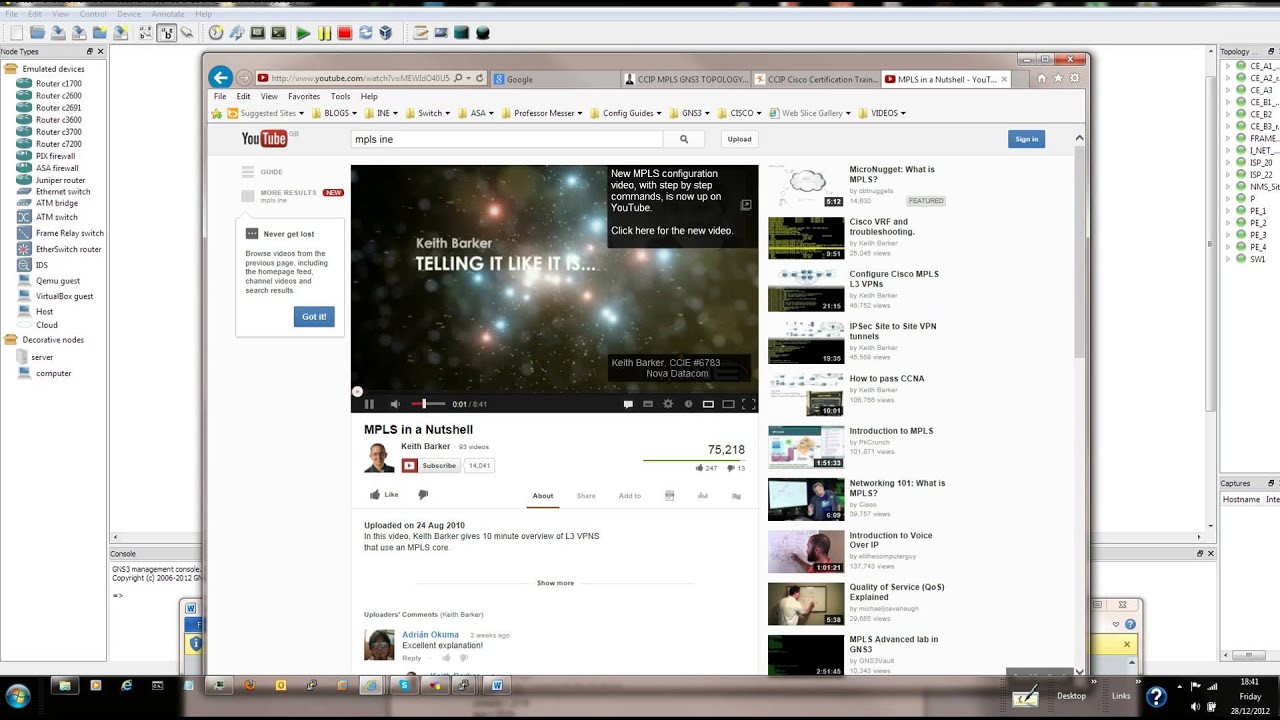Screen dimensions: 1280x720
Task: Reload all devices in GNS3 toolbar
Action: [365, 33]
